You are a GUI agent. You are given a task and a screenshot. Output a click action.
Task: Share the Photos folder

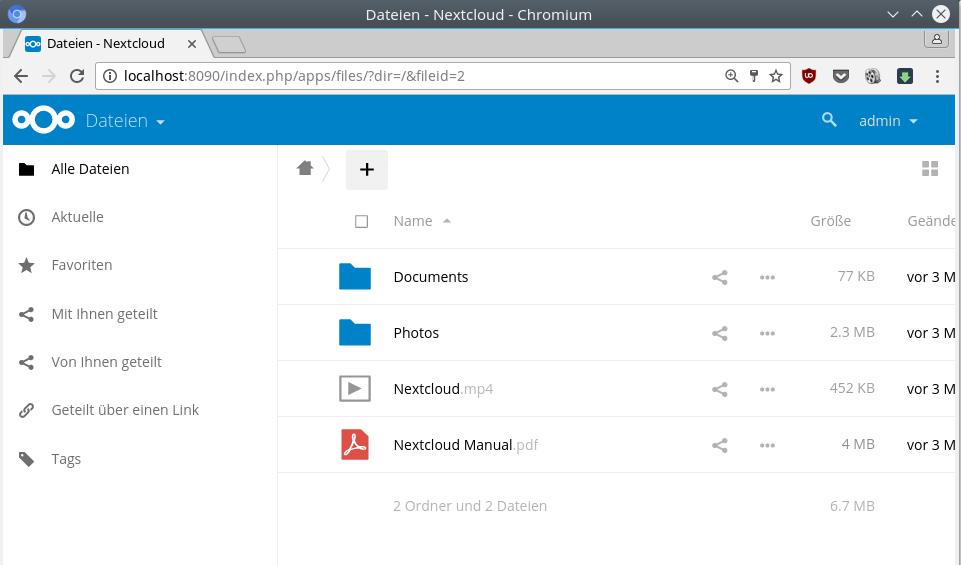tap(720, 333)
